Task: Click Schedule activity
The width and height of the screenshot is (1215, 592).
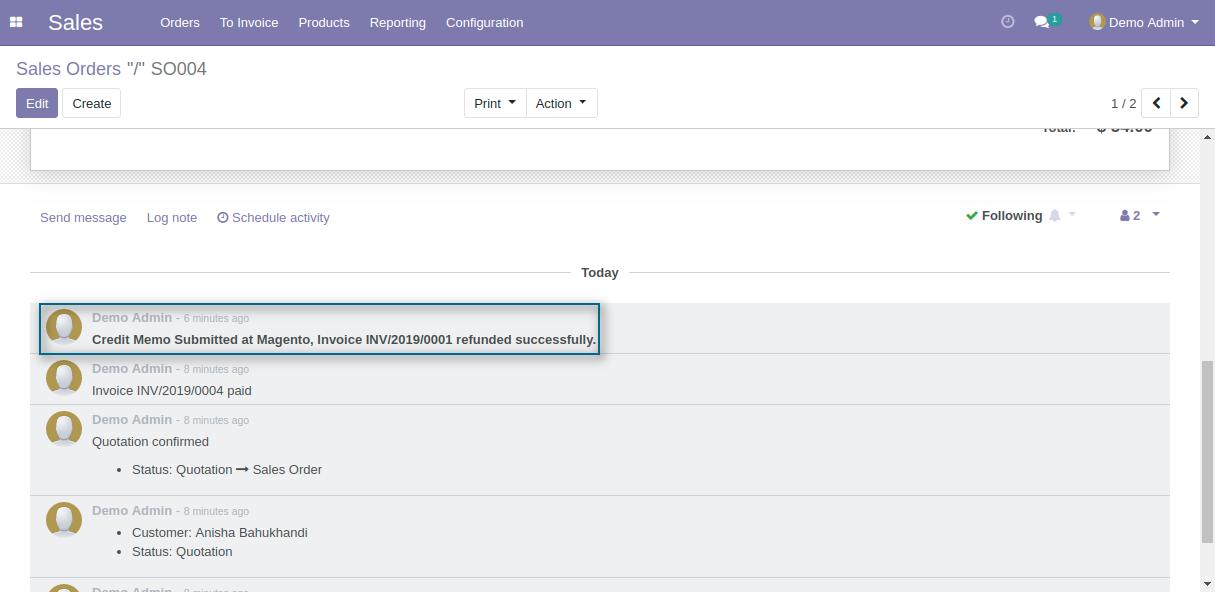Action: pos(273,217)
